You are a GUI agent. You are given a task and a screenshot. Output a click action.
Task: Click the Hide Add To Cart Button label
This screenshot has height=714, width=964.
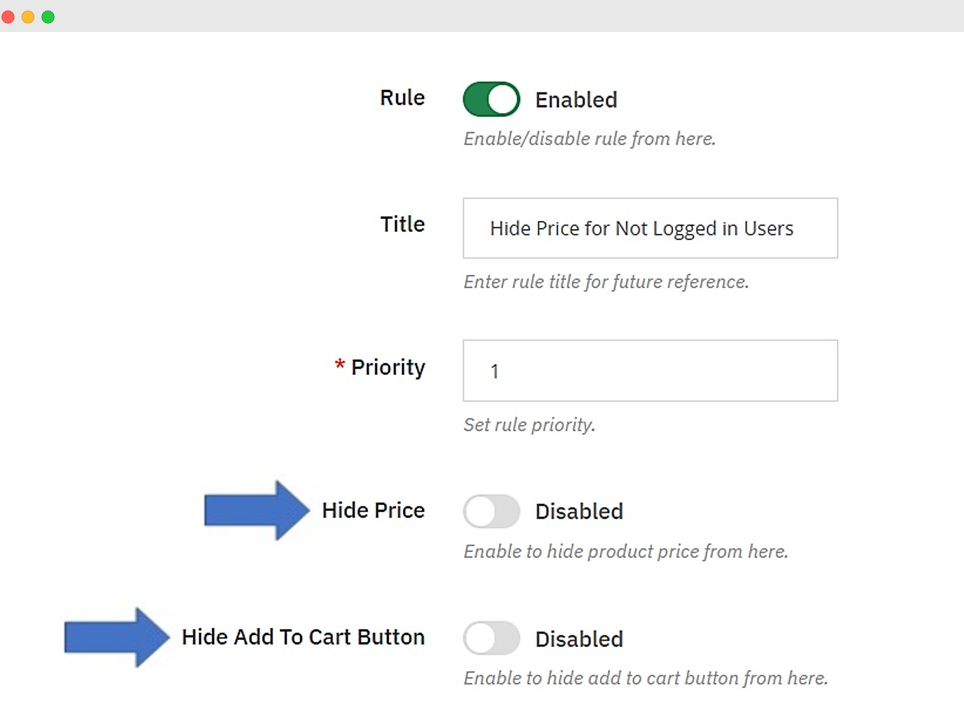(x=303, y=637)
